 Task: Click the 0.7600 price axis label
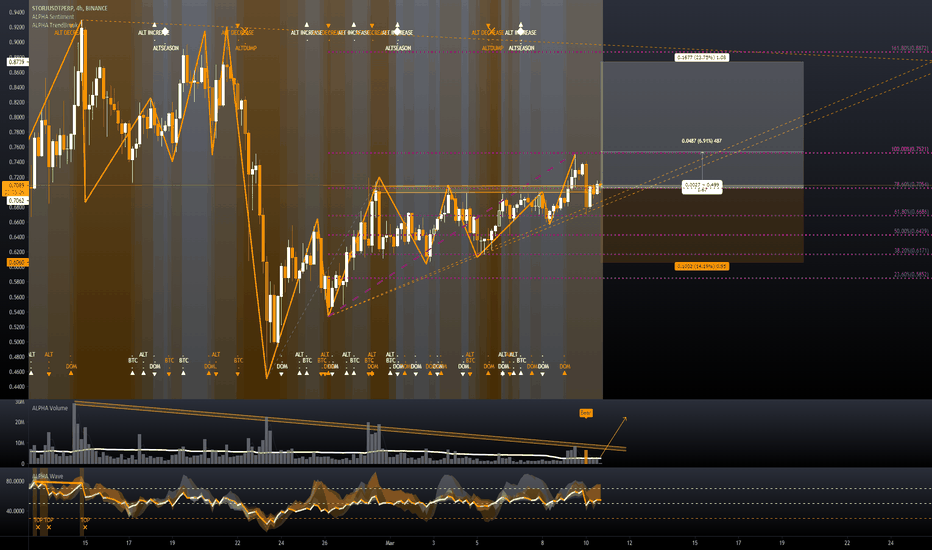point(17,147)
